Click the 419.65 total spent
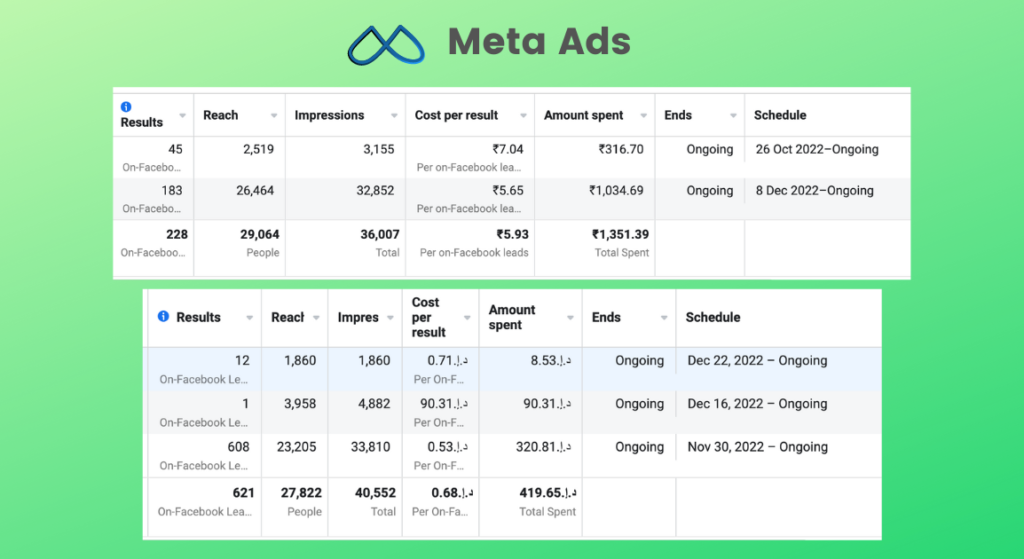The width and height of the screenshot is (1024, 559). pos(547,493)
